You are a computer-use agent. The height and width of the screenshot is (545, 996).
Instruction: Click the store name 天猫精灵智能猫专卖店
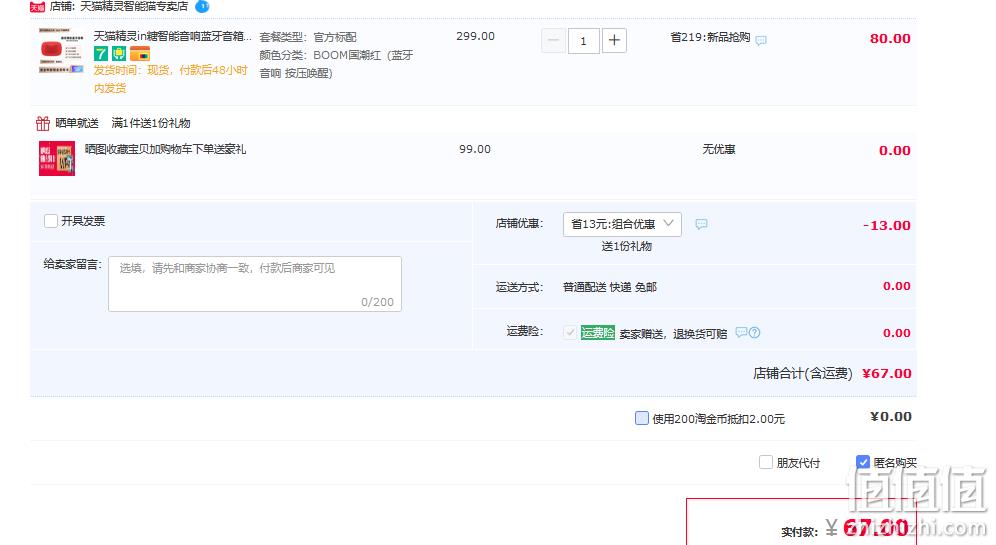134,6
